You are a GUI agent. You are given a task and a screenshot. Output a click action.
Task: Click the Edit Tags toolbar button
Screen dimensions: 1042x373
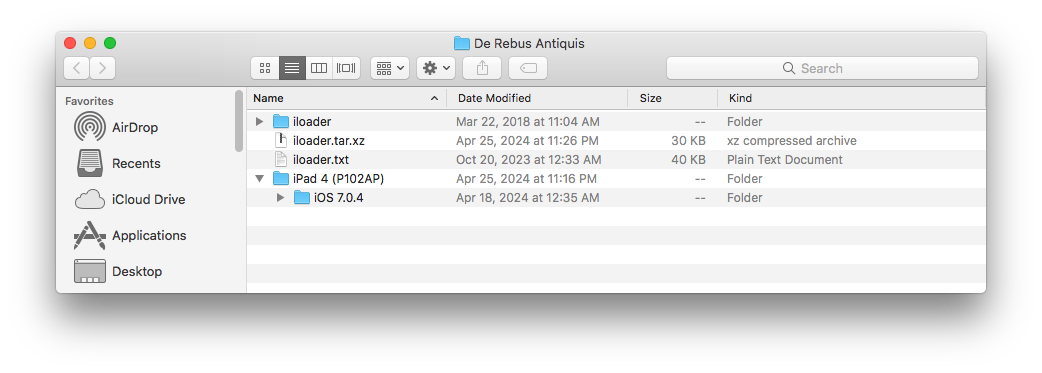(x=528, y=68)
